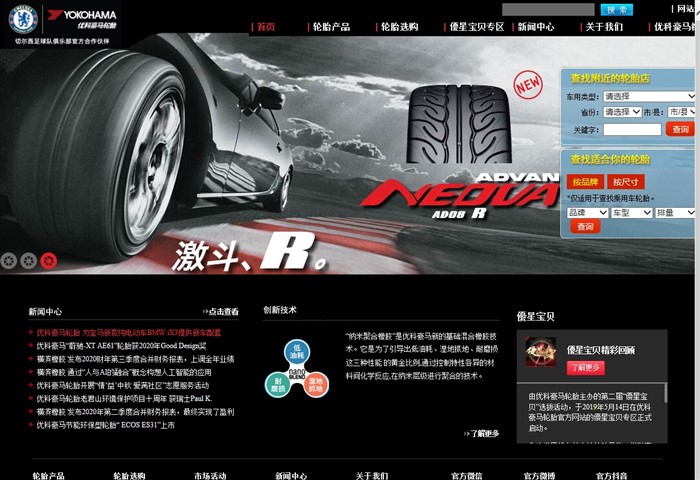Open the 優星宝贝精彩回顾 thumbnail image
Viewport: 700px width, 480px height.
tap(541, 352)
